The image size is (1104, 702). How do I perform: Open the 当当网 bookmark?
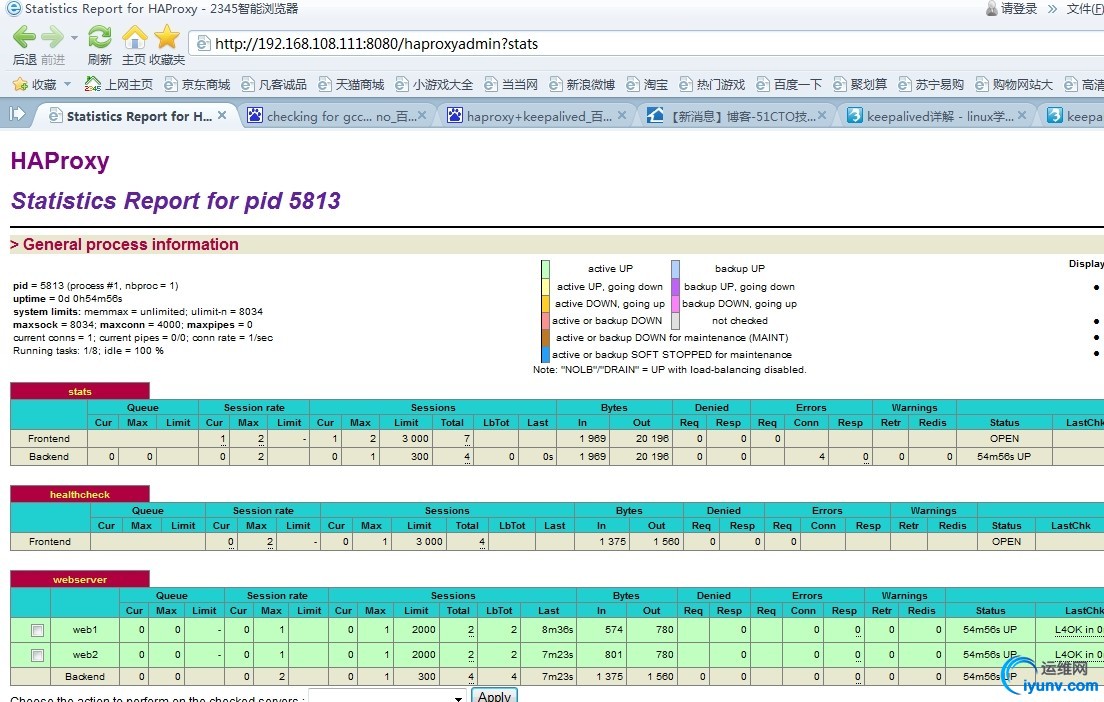pyautogui.click(x=510, y=84)
